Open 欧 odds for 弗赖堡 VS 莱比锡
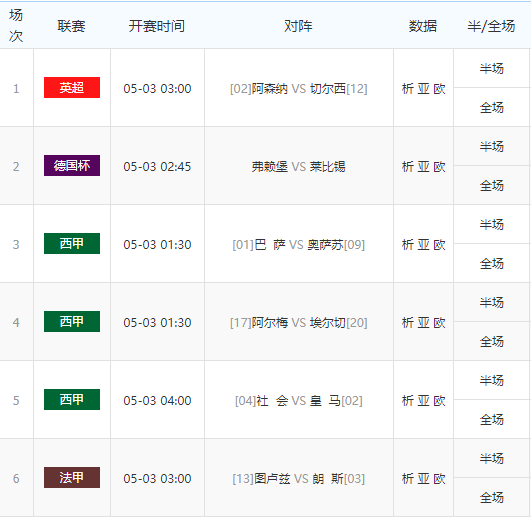531x519 pixels. tap(439, 167)
